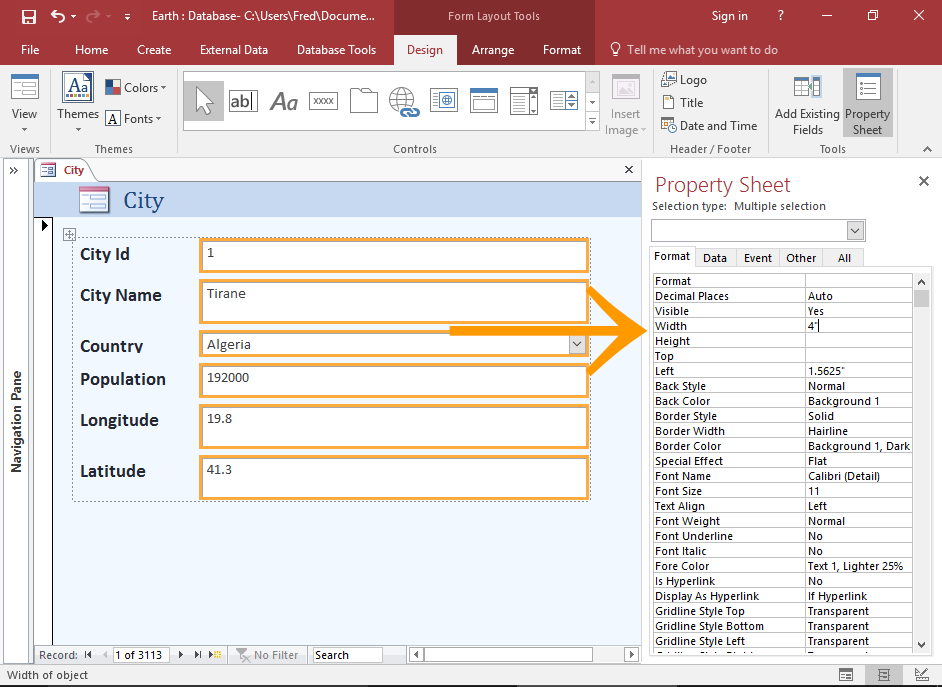Switch to Design View in status bar
The height and width of the screenshot is (687, 942).
(x=921, y=676)
